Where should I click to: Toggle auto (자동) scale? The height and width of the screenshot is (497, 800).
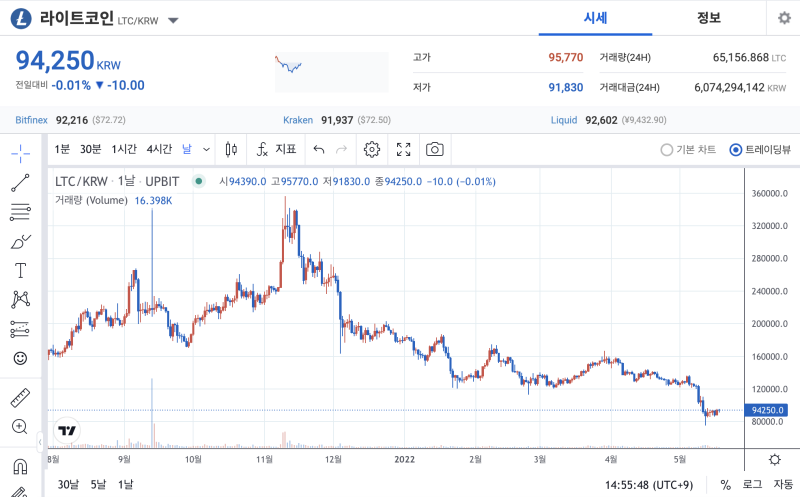pyautogui.click(x=783, y=484)
